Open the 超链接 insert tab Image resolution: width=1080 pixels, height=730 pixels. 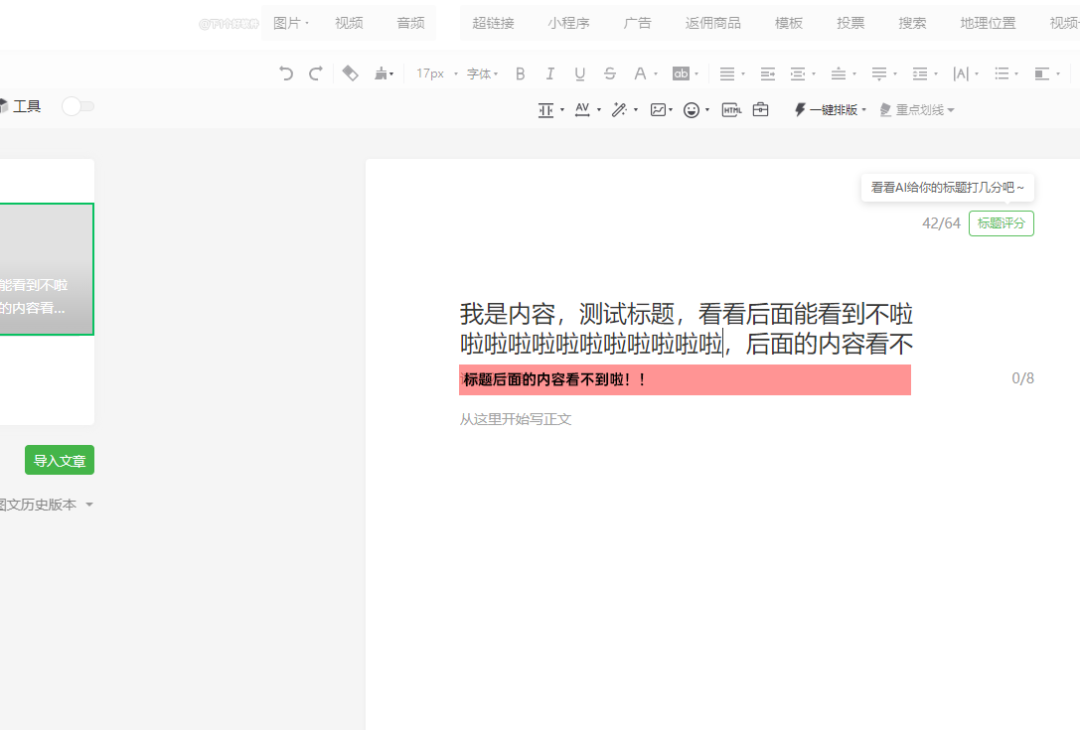[493, 23]
